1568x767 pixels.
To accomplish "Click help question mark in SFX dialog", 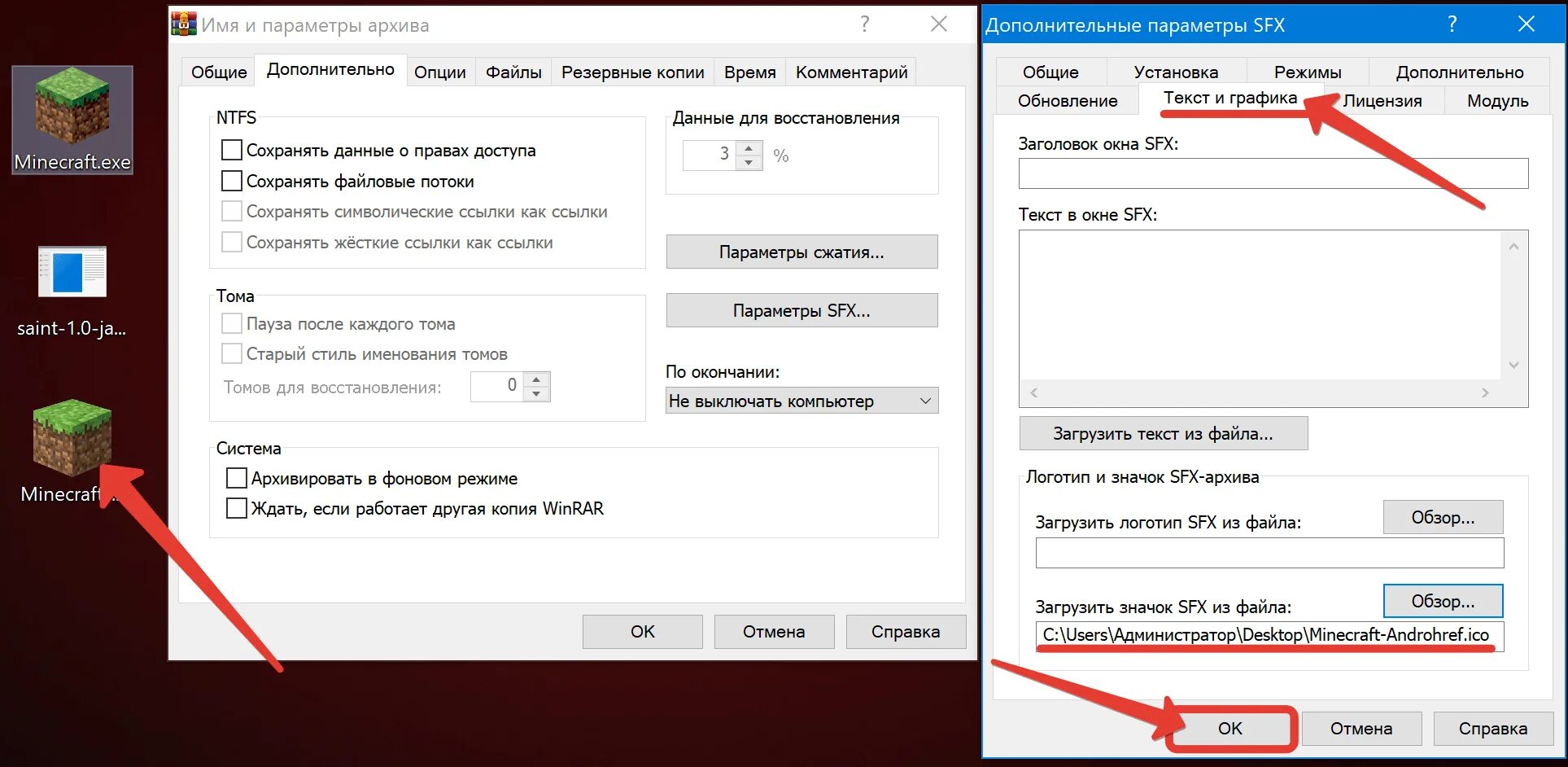I will pos(1452,24).
